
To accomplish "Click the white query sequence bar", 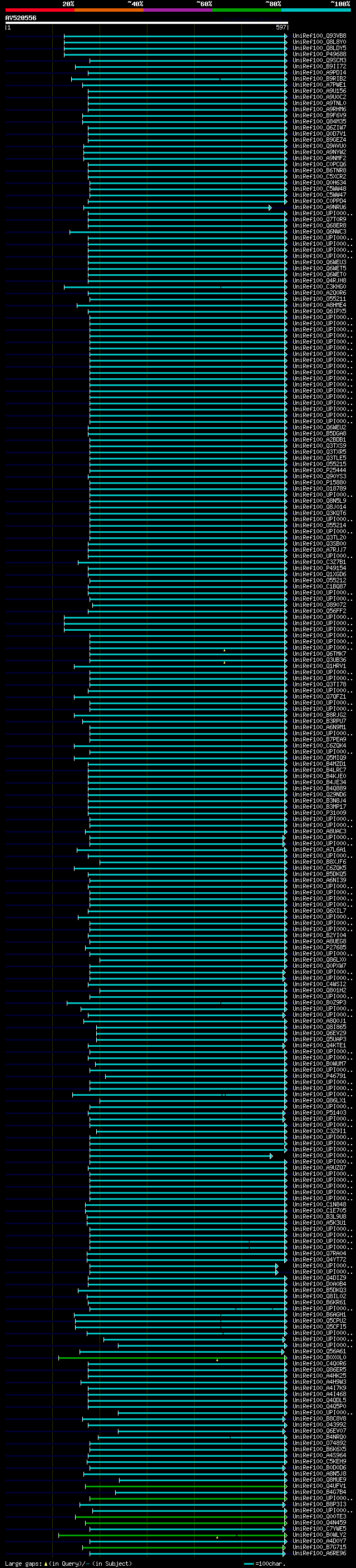I will click(x=147, y=23).
